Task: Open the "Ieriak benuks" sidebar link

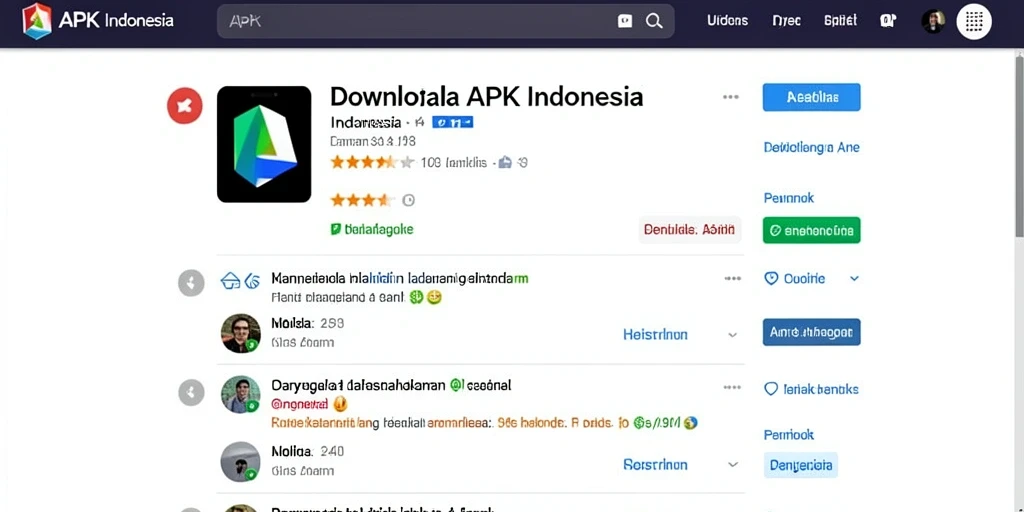Action: click(820, 389)
